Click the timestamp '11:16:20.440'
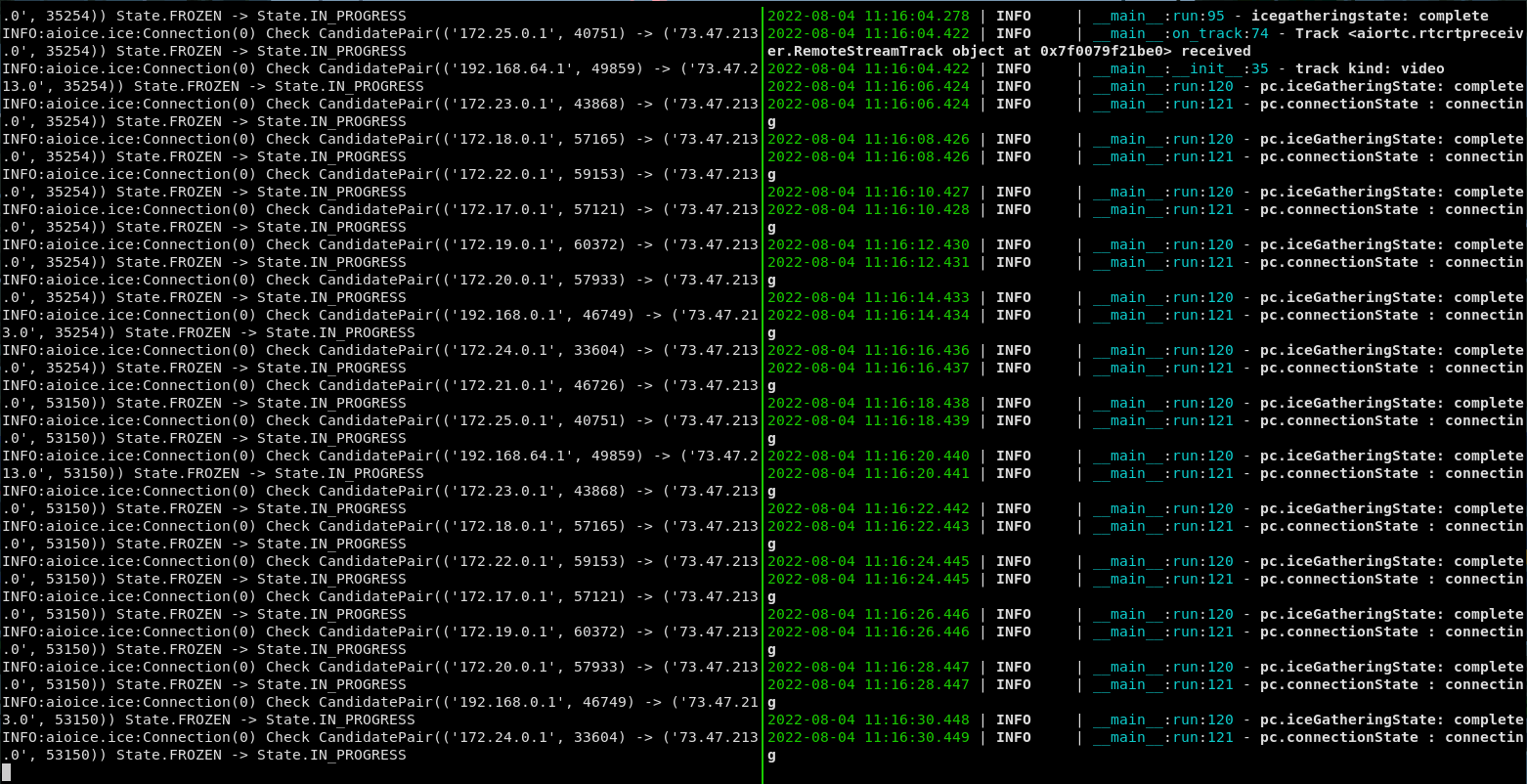The image size is (1527, 784). tap(917, 456)
